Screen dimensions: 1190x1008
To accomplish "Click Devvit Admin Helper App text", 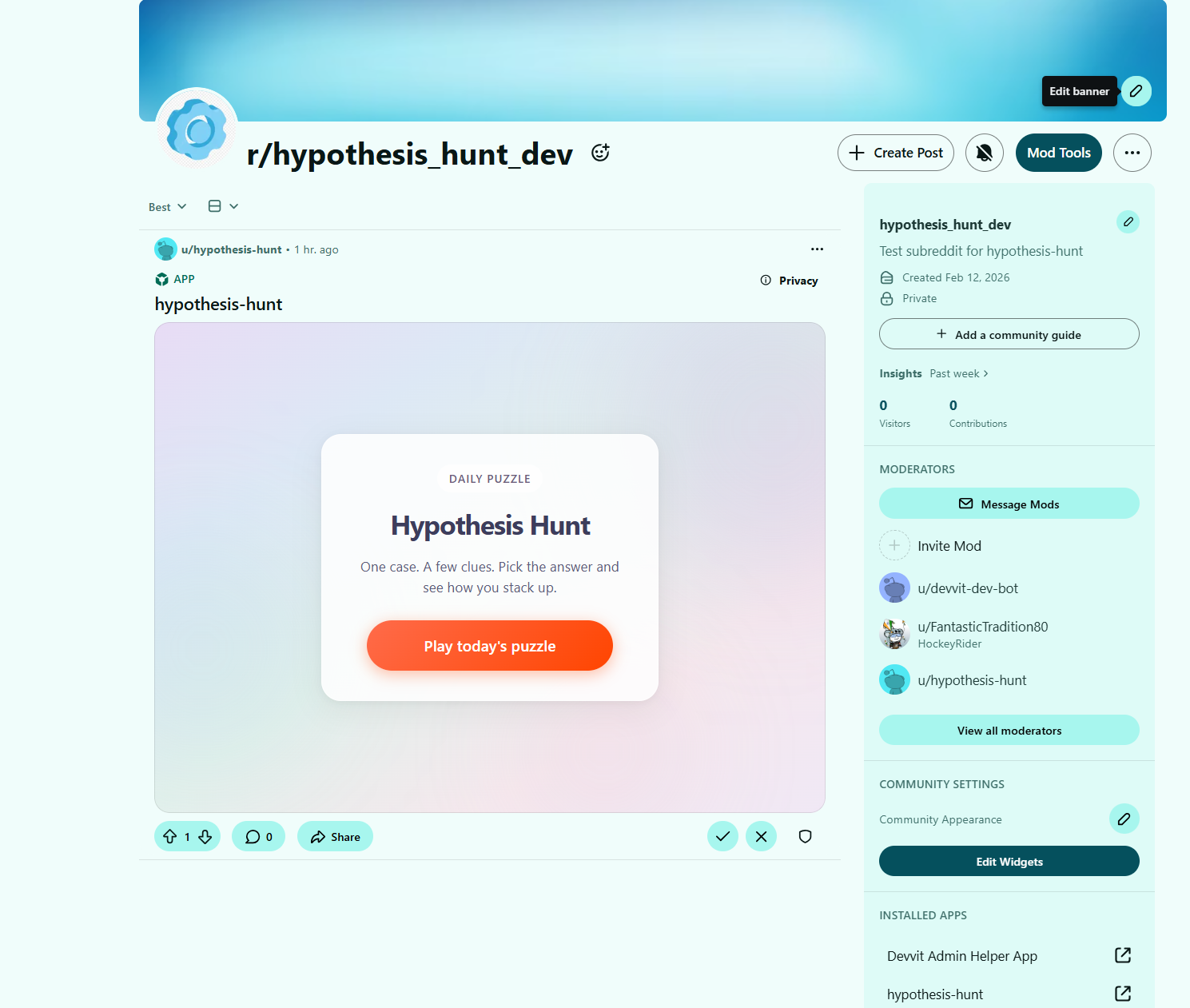I will (961, 956).
